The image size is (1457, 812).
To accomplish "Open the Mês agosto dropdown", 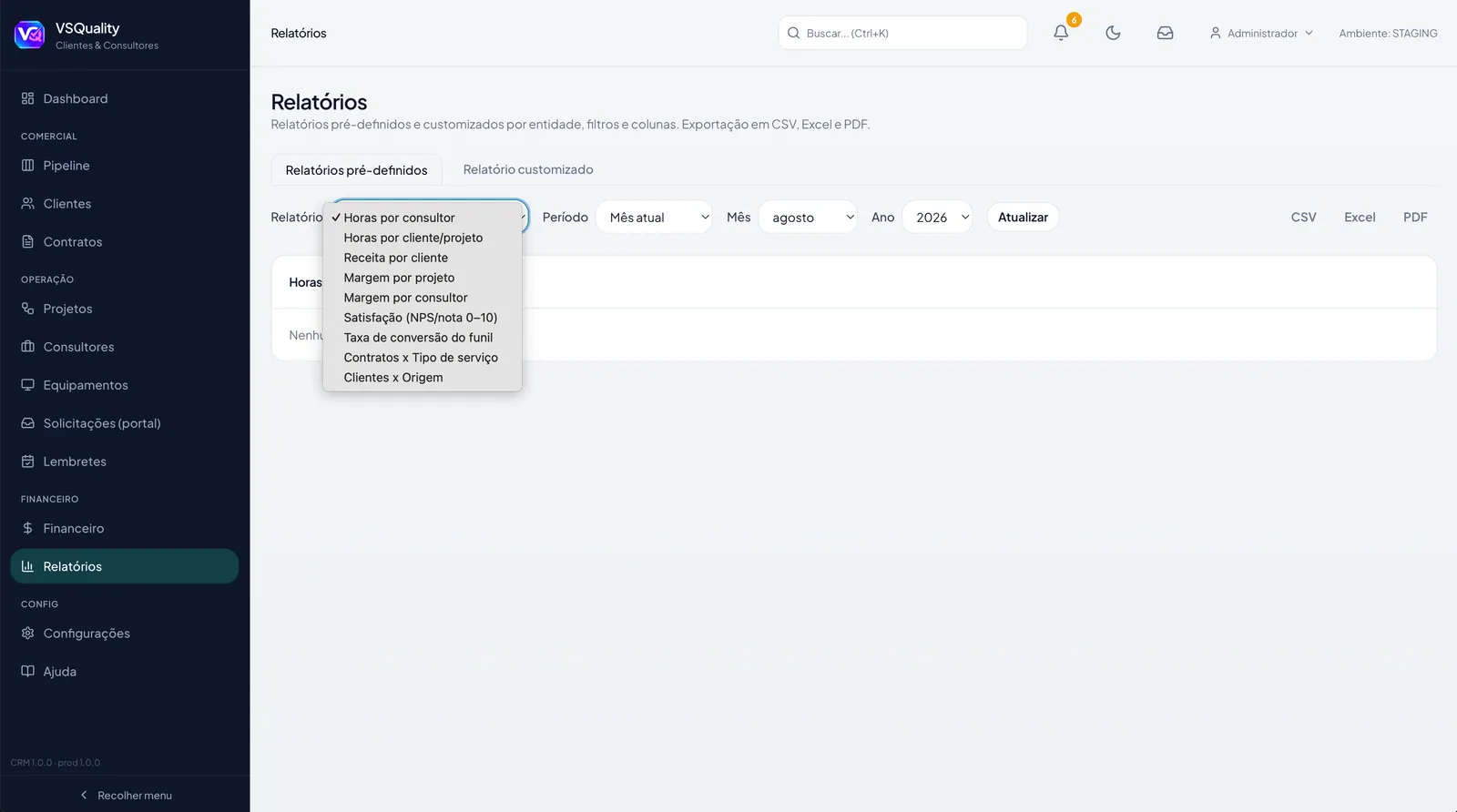I will click(808, 217).
